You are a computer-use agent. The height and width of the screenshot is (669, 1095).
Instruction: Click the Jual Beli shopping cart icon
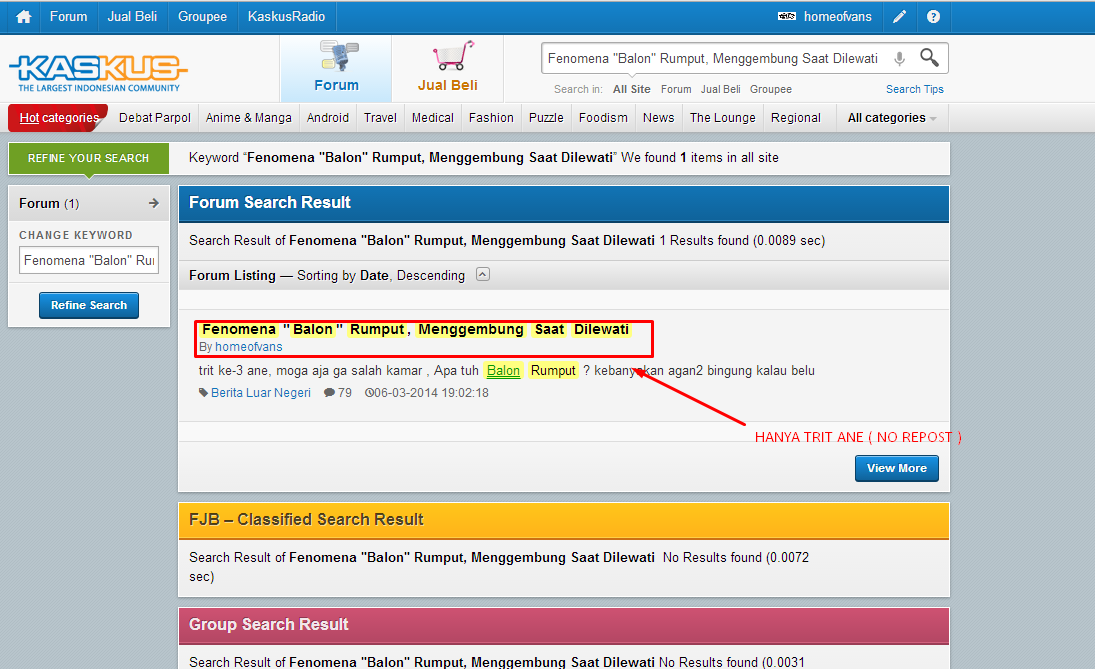(x=449, y=56)
